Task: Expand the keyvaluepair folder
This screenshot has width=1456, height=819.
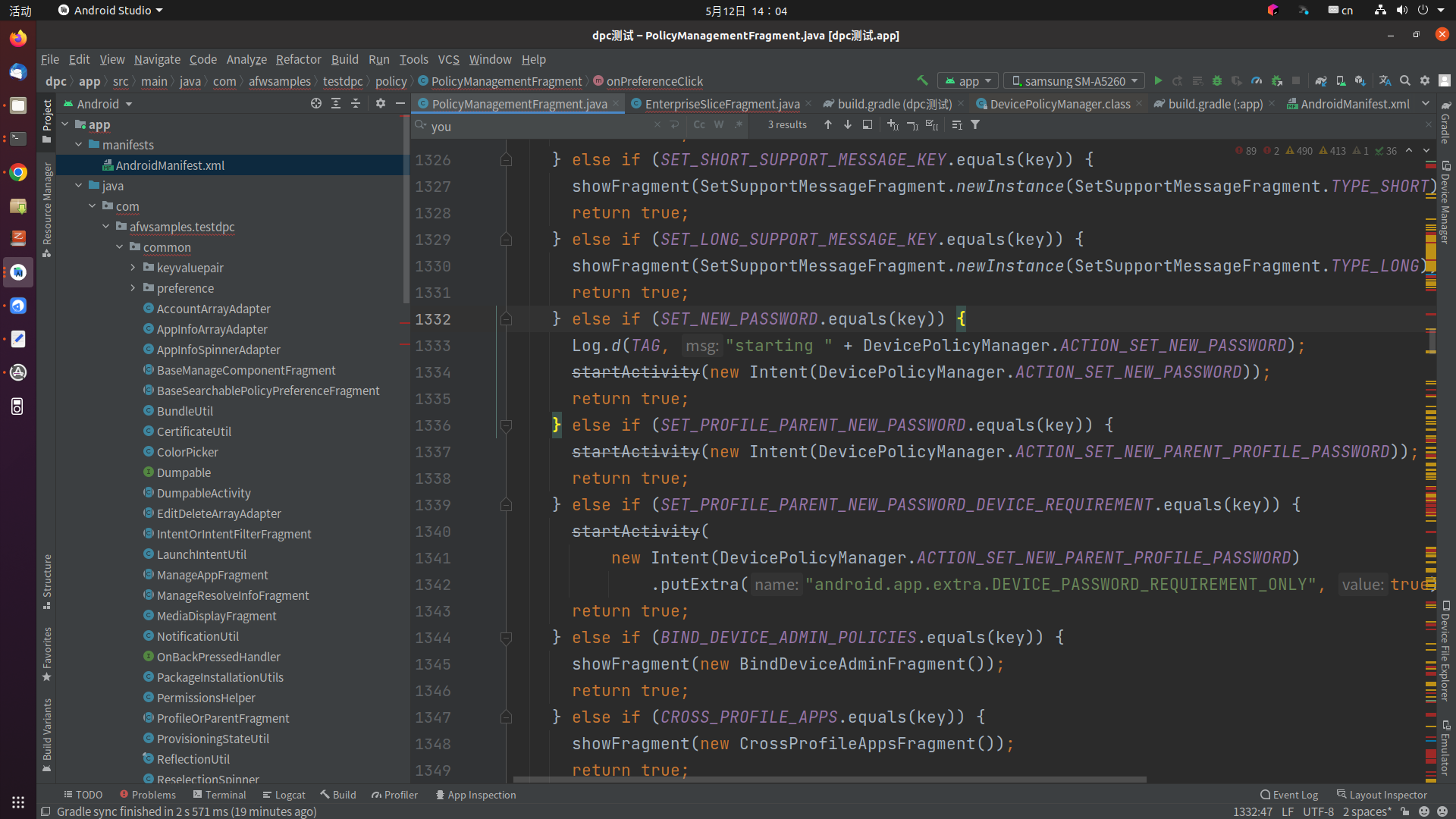Action: 133,268
